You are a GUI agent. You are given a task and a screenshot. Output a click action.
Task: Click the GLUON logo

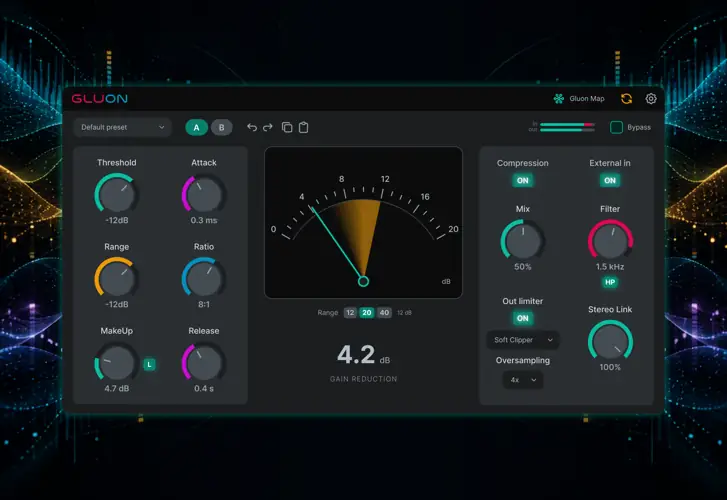(x=99, y=98)
